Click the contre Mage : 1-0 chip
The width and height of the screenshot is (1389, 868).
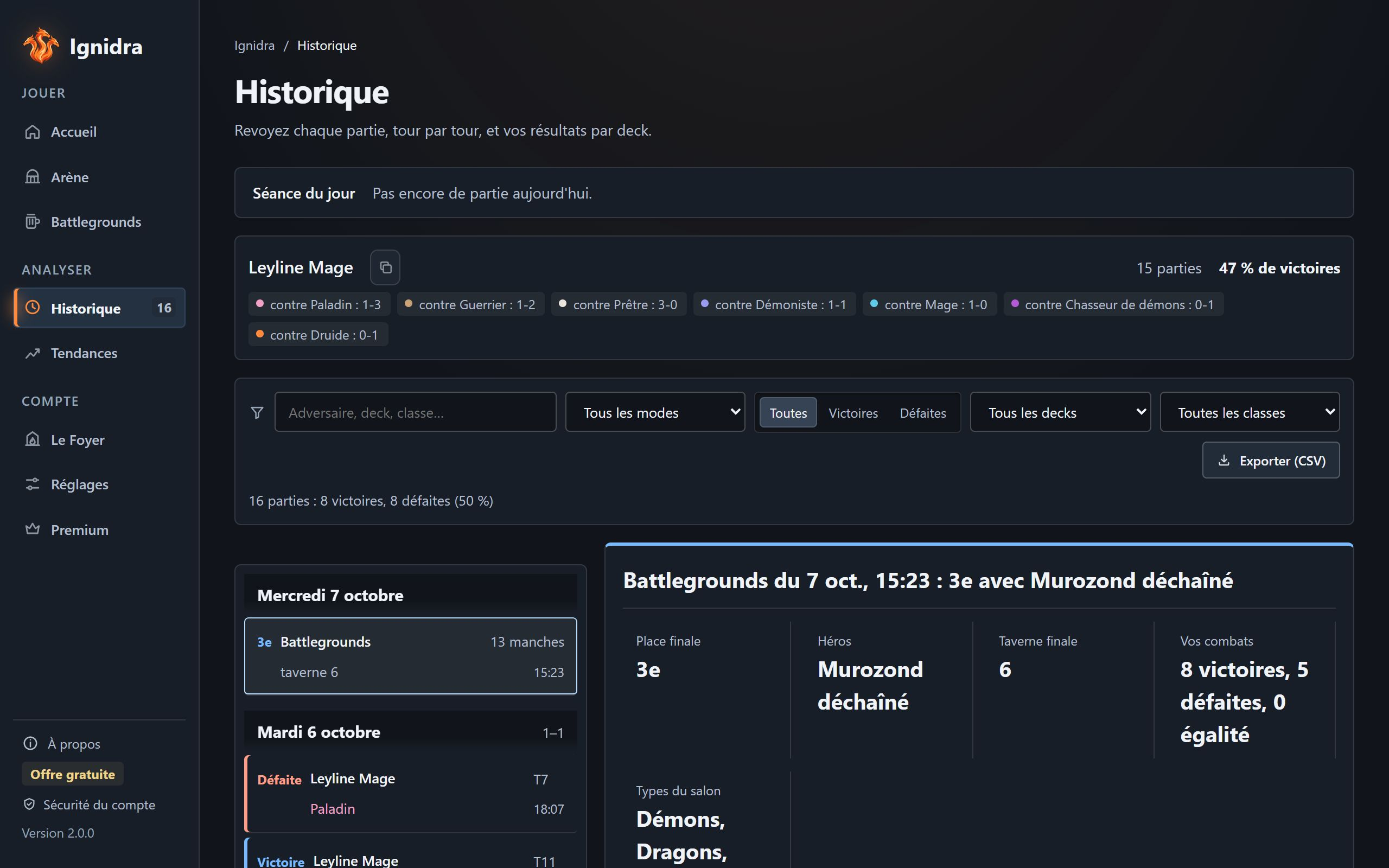click(929, 304)
